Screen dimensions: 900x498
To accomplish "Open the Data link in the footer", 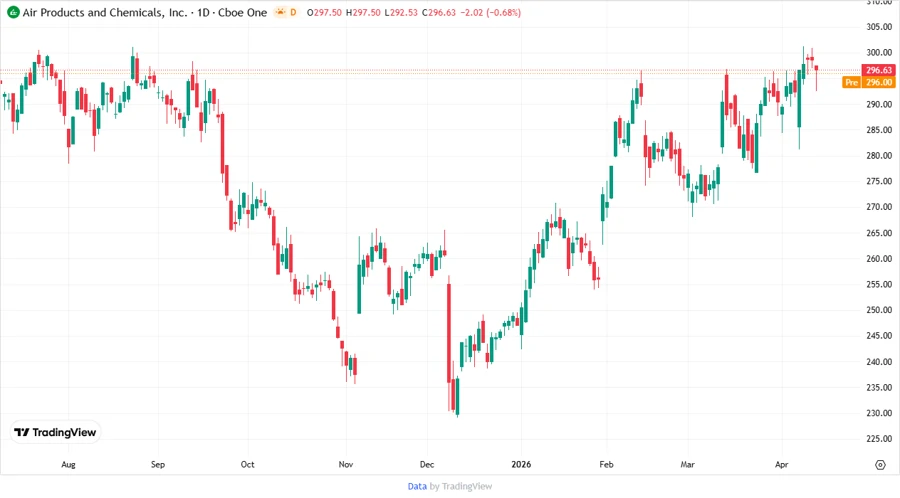I will coord(417,486).
